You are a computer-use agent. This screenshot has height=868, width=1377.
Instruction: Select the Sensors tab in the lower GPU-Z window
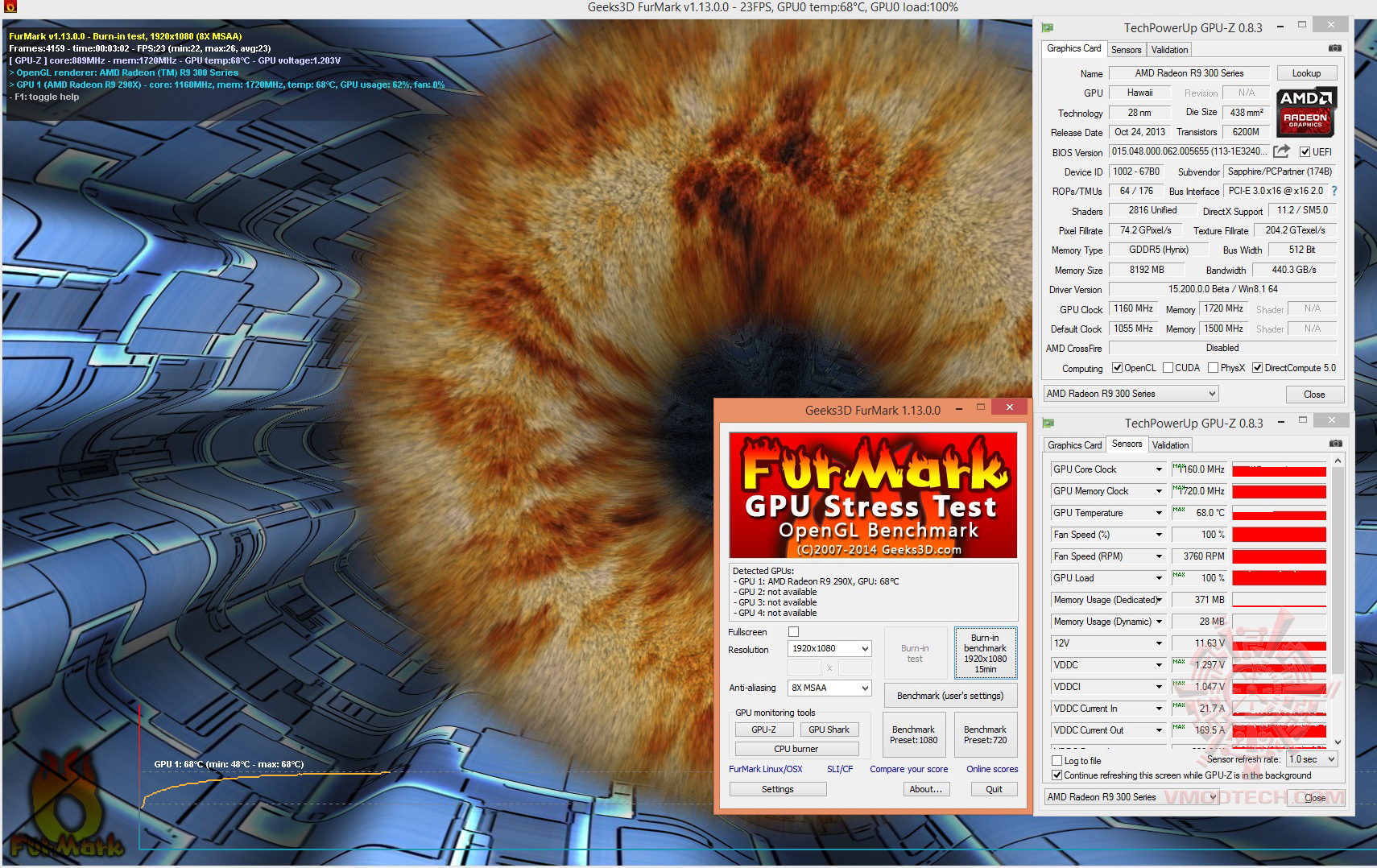(1127, 444)
